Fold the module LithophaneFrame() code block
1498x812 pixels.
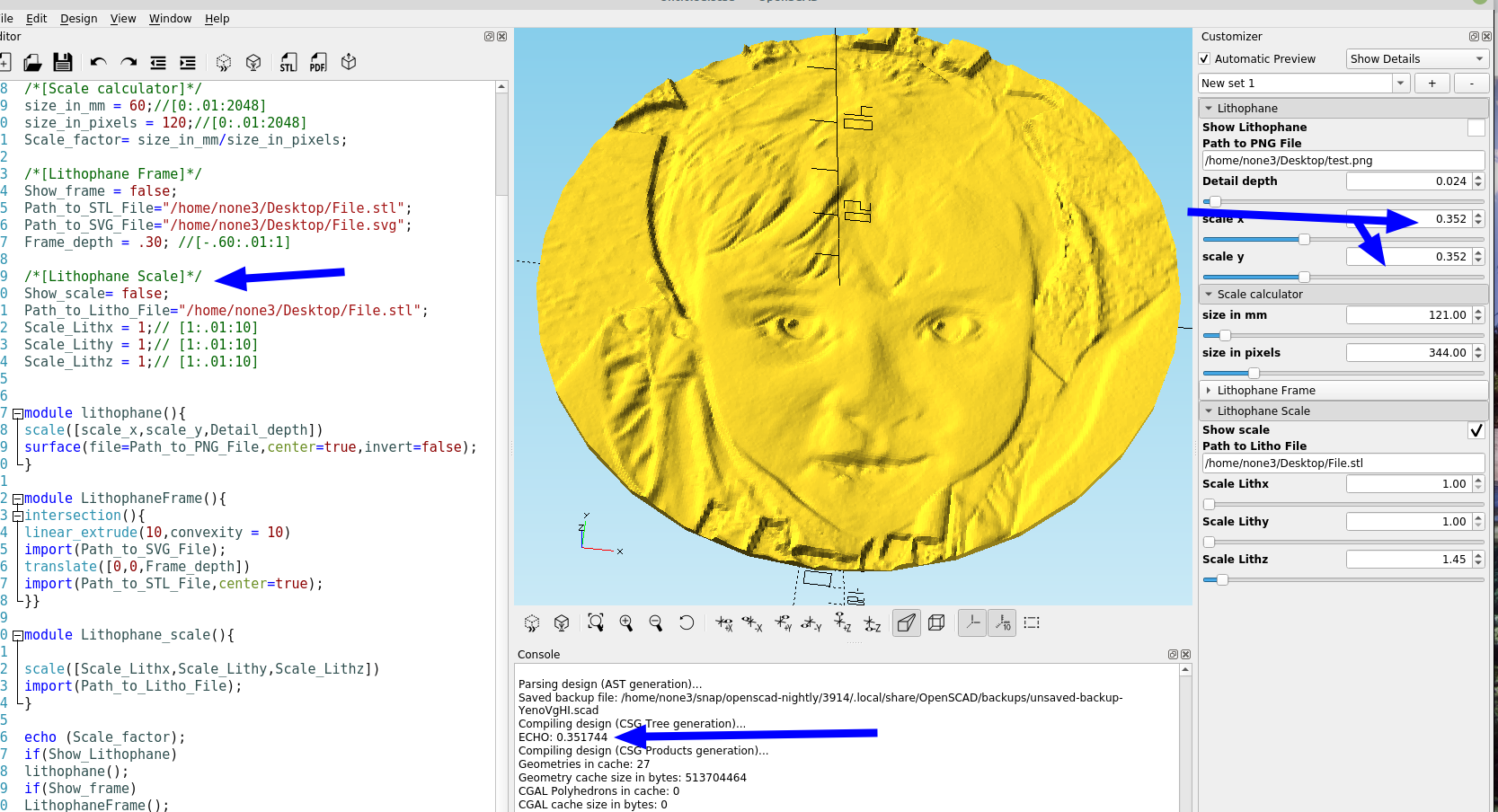[17, 499]
